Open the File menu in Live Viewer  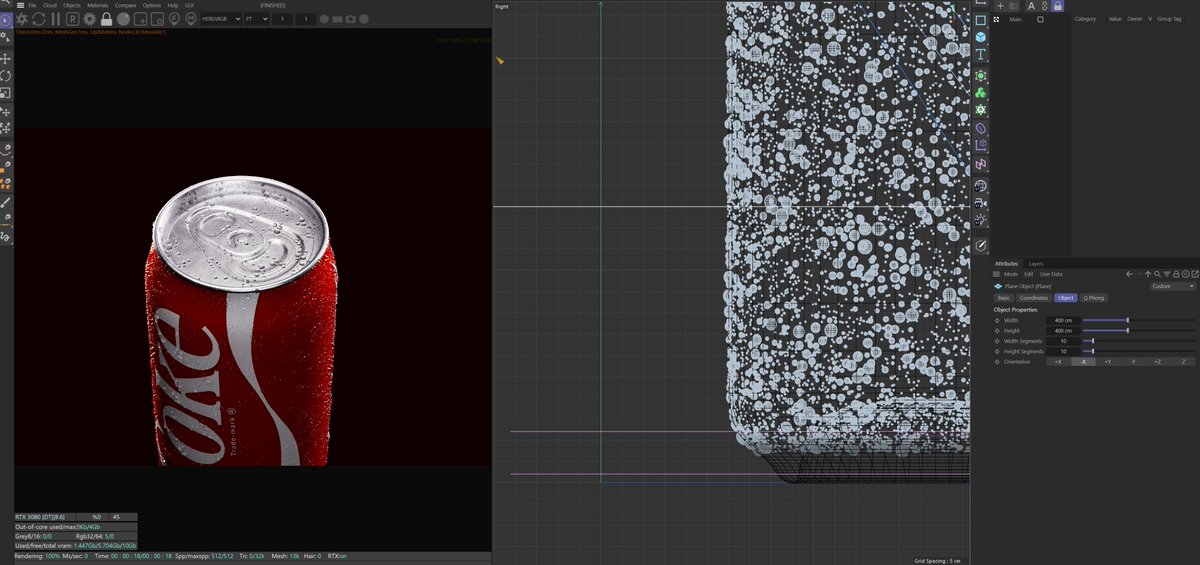click(x=32, y=5)
